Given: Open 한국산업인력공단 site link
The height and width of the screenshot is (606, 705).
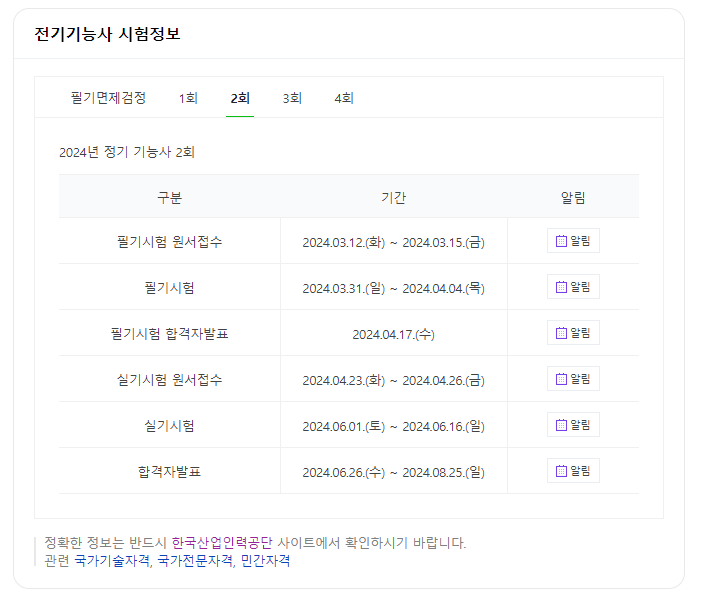Looking at the screenshot, I should pyautogui.click(x=222, y=543).
